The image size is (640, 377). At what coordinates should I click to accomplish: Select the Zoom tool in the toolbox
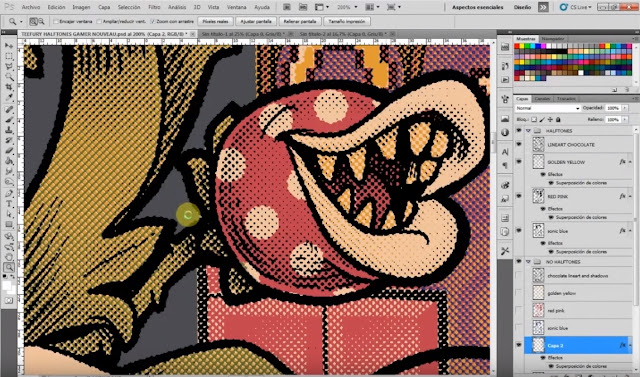[x=9, y=268]
